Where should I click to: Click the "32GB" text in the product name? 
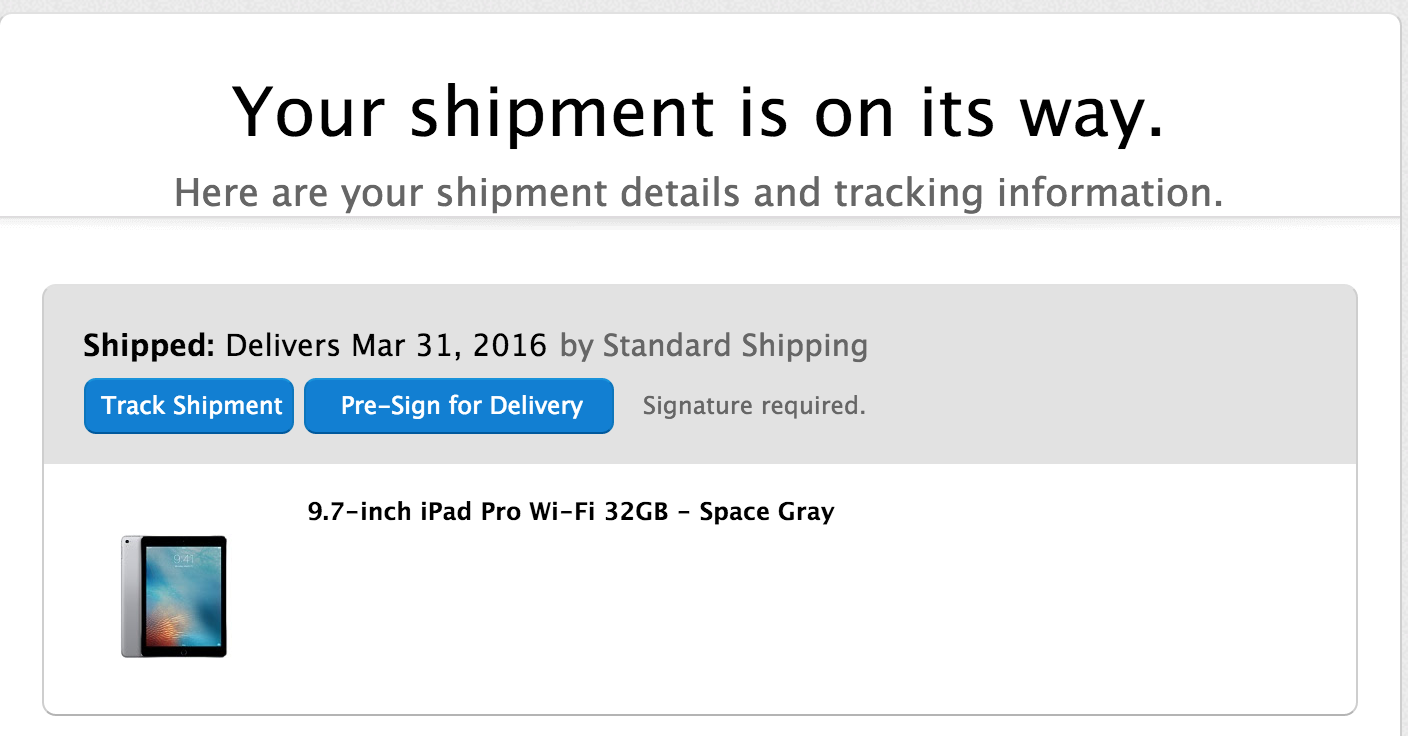636,512
